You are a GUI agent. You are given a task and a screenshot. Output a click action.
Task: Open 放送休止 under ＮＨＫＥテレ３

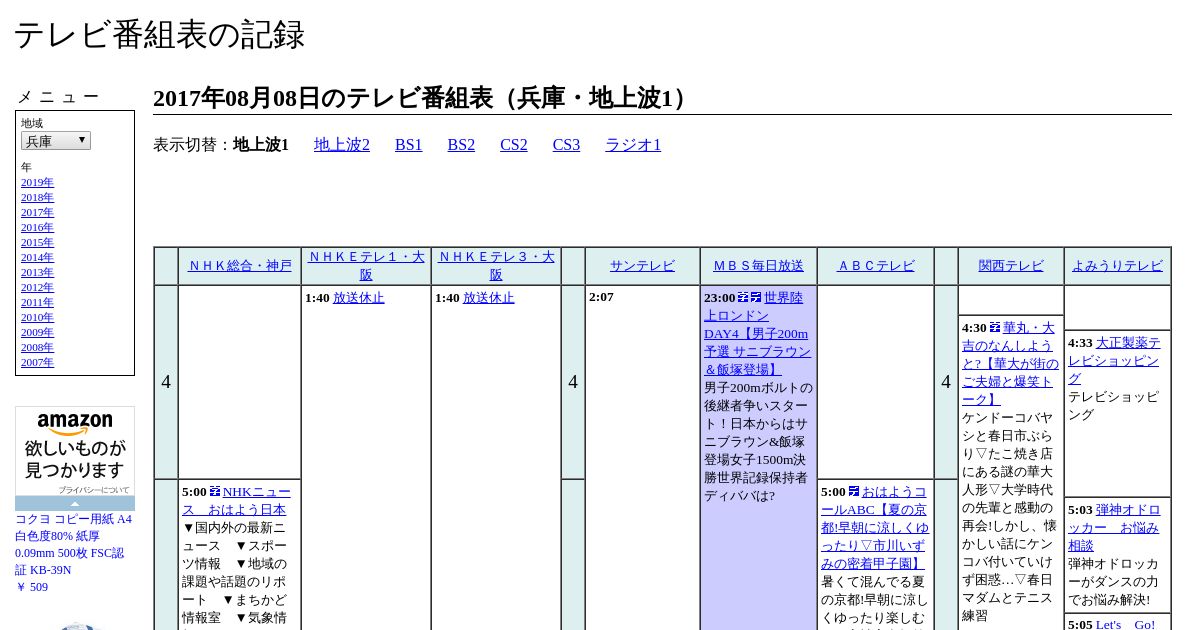click(489, 298)
